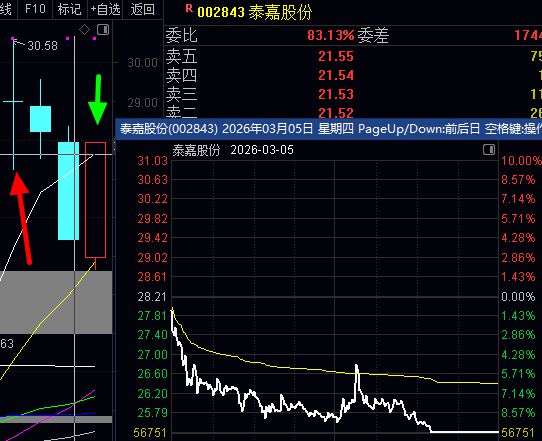
Task: Click the intraday popup title bar
Action: [328, 129]
